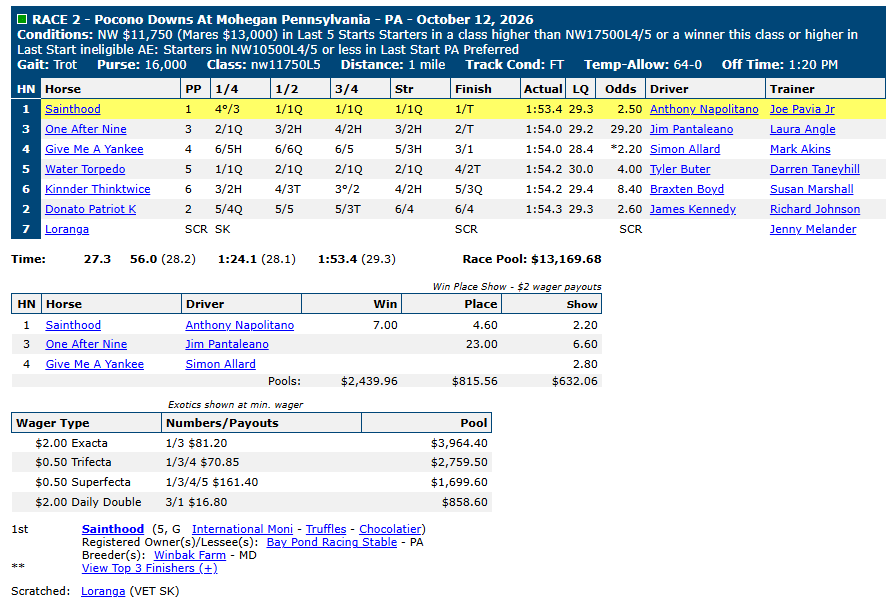
Task: Select the Win pool $2,439.96 value
Action: 369,381
